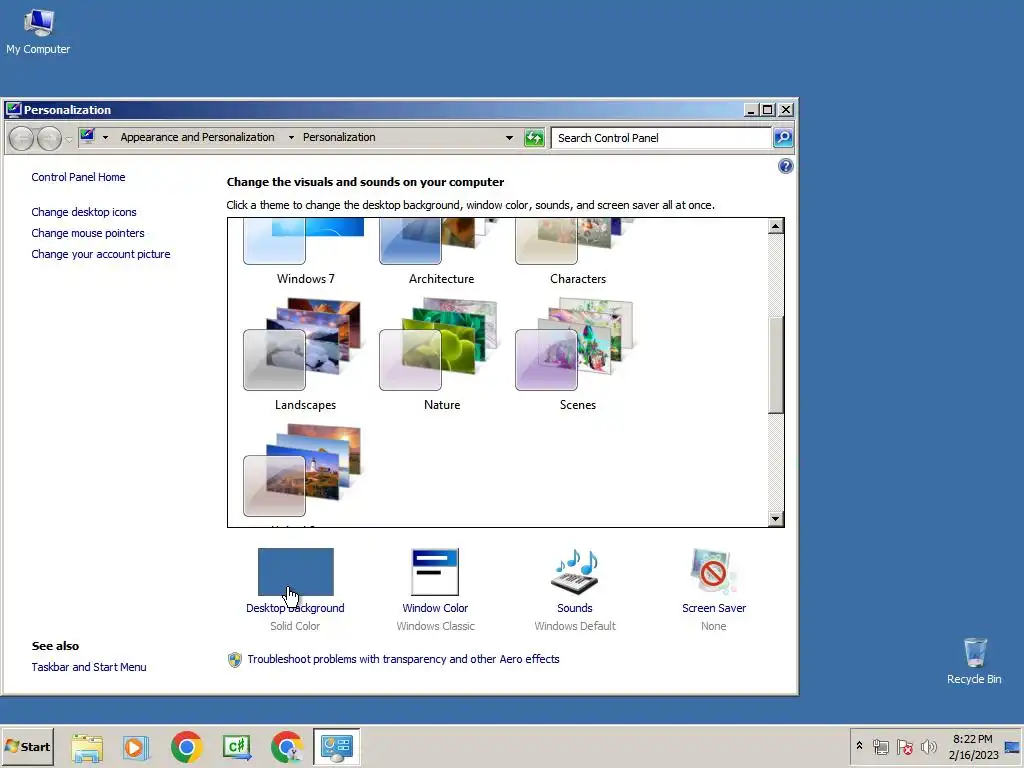Open Screen Saver icon
Viewport: 1024px width, 768px height.
(x=713, y=572)
